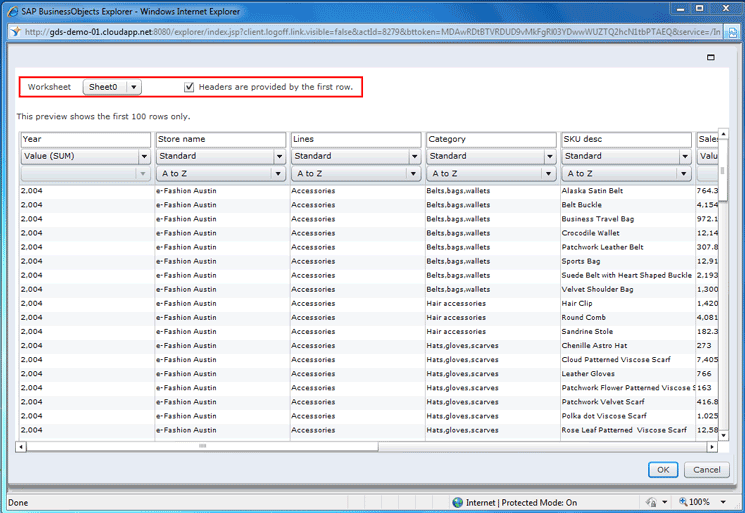Open the A to Z sort under Lines
Viewport: 745px width, 513px height.
355,174
